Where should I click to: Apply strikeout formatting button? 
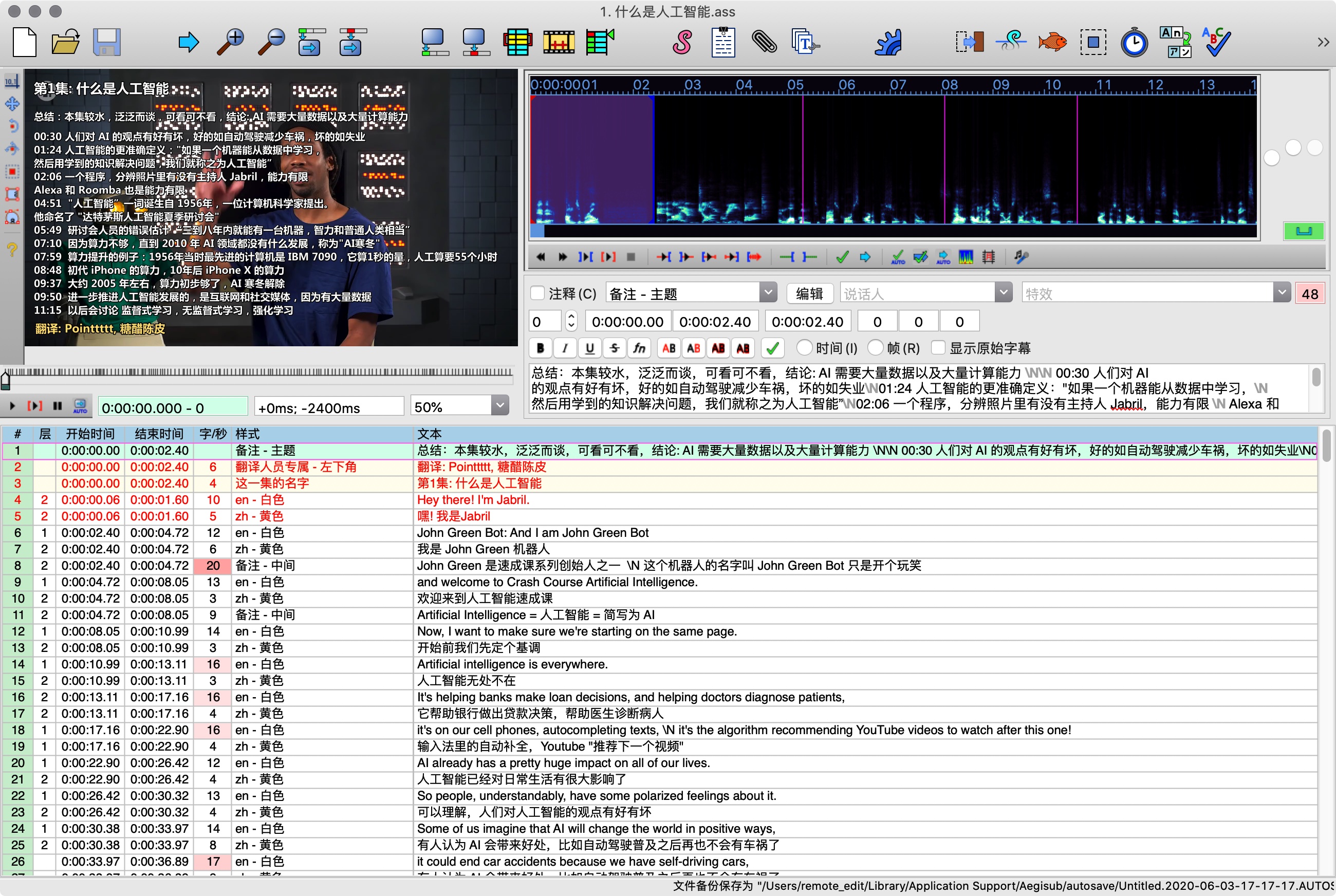click(614, 347)
